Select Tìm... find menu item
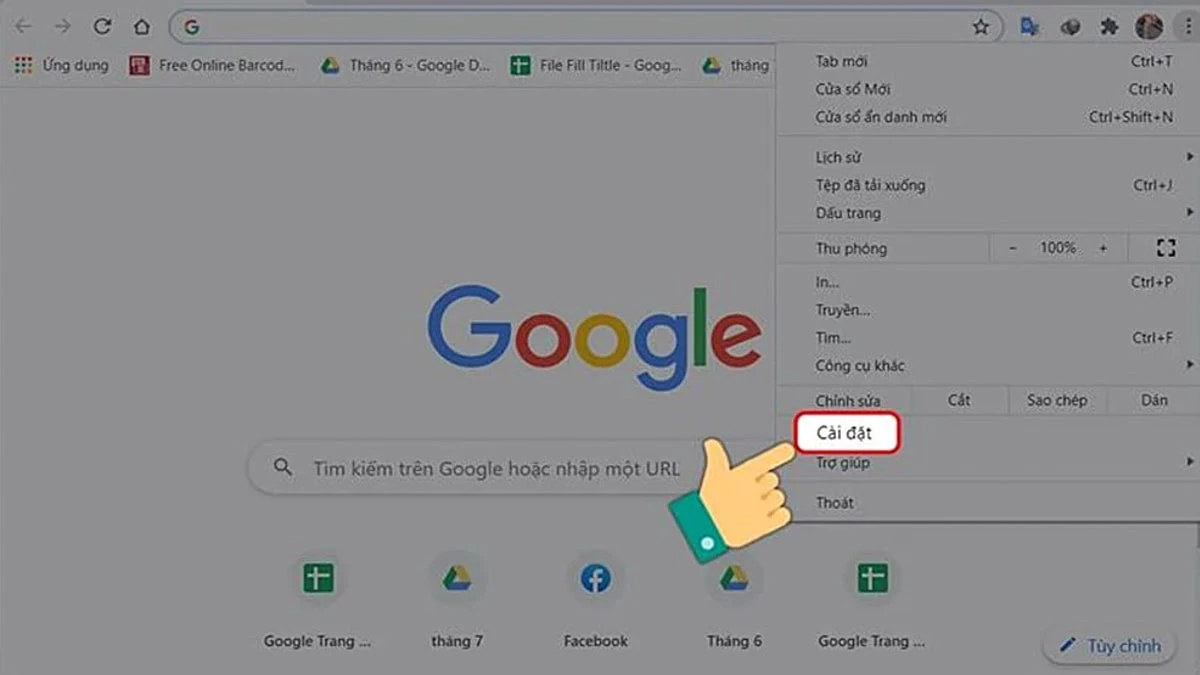 tap(987, 338)
